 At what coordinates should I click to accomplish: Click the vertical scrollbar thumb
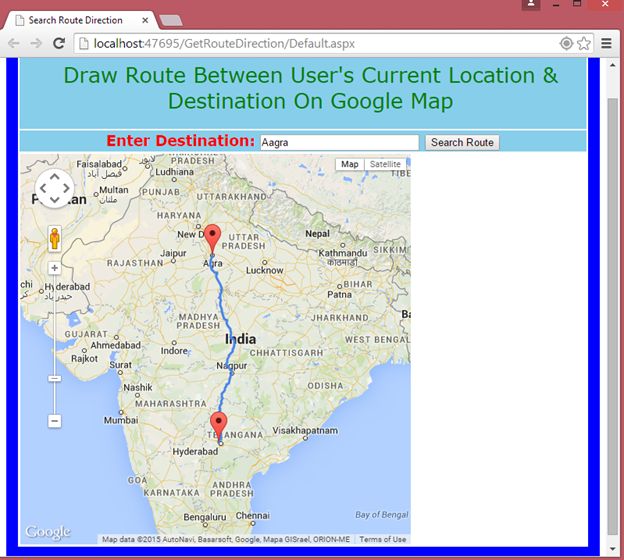coord(613,316)
